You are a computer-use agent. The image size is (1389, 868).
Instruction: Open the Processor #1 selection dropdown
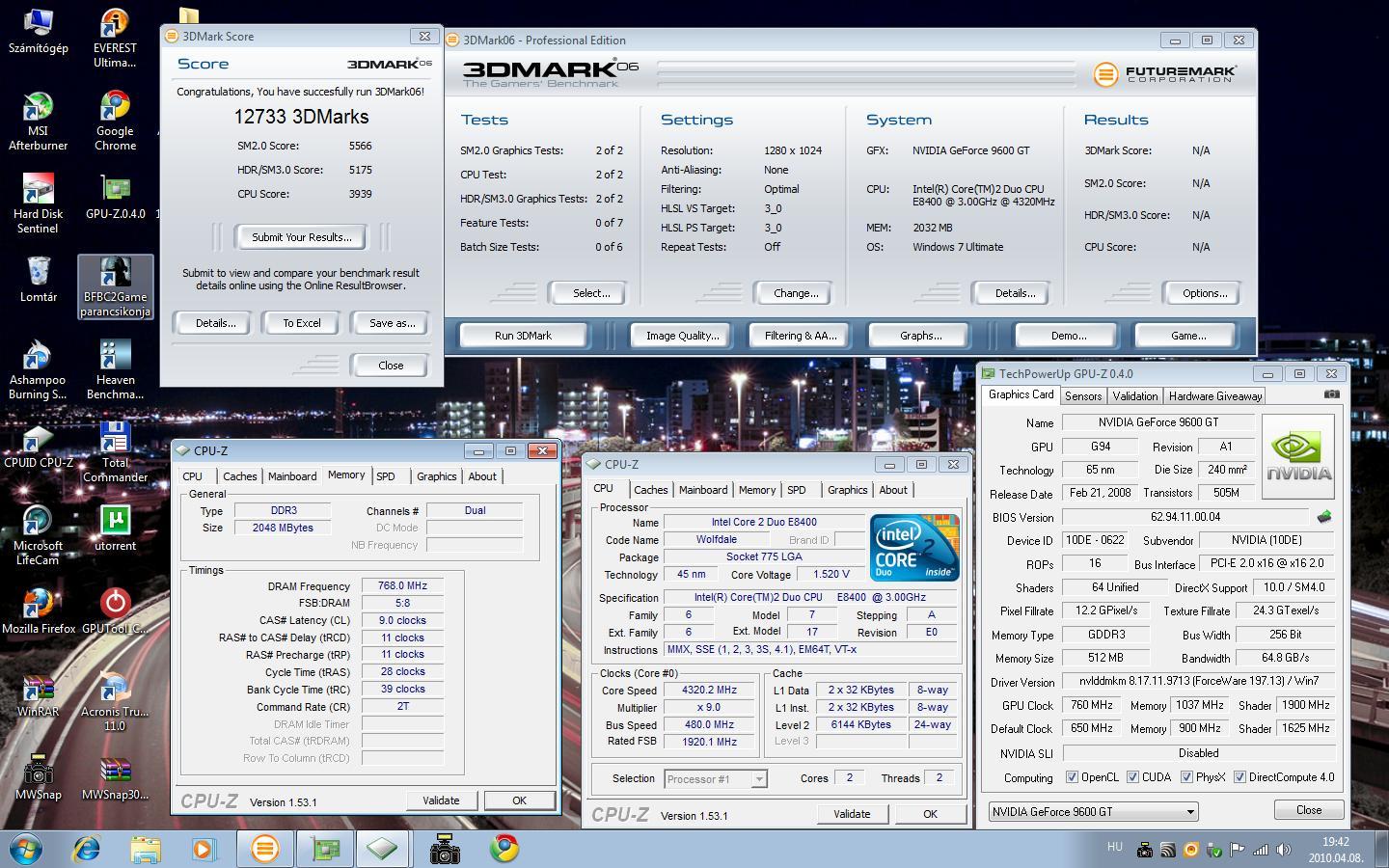(x=715, y=778)
